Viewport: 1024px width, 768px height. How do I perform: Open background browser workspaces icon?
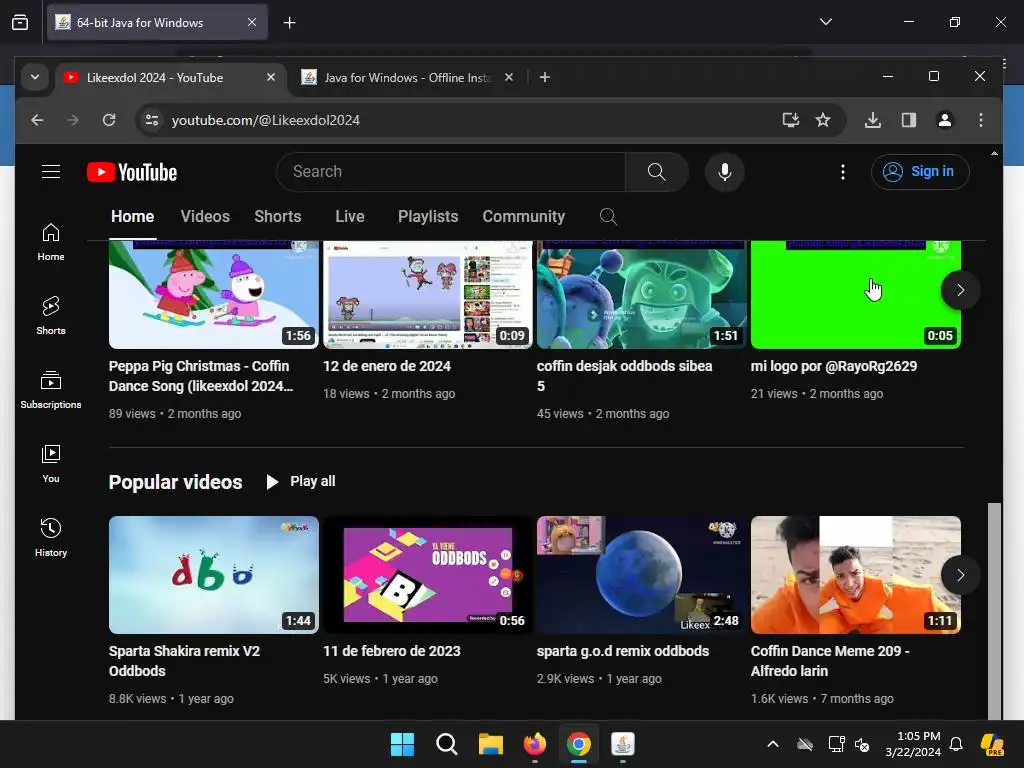tap(20, 22)
